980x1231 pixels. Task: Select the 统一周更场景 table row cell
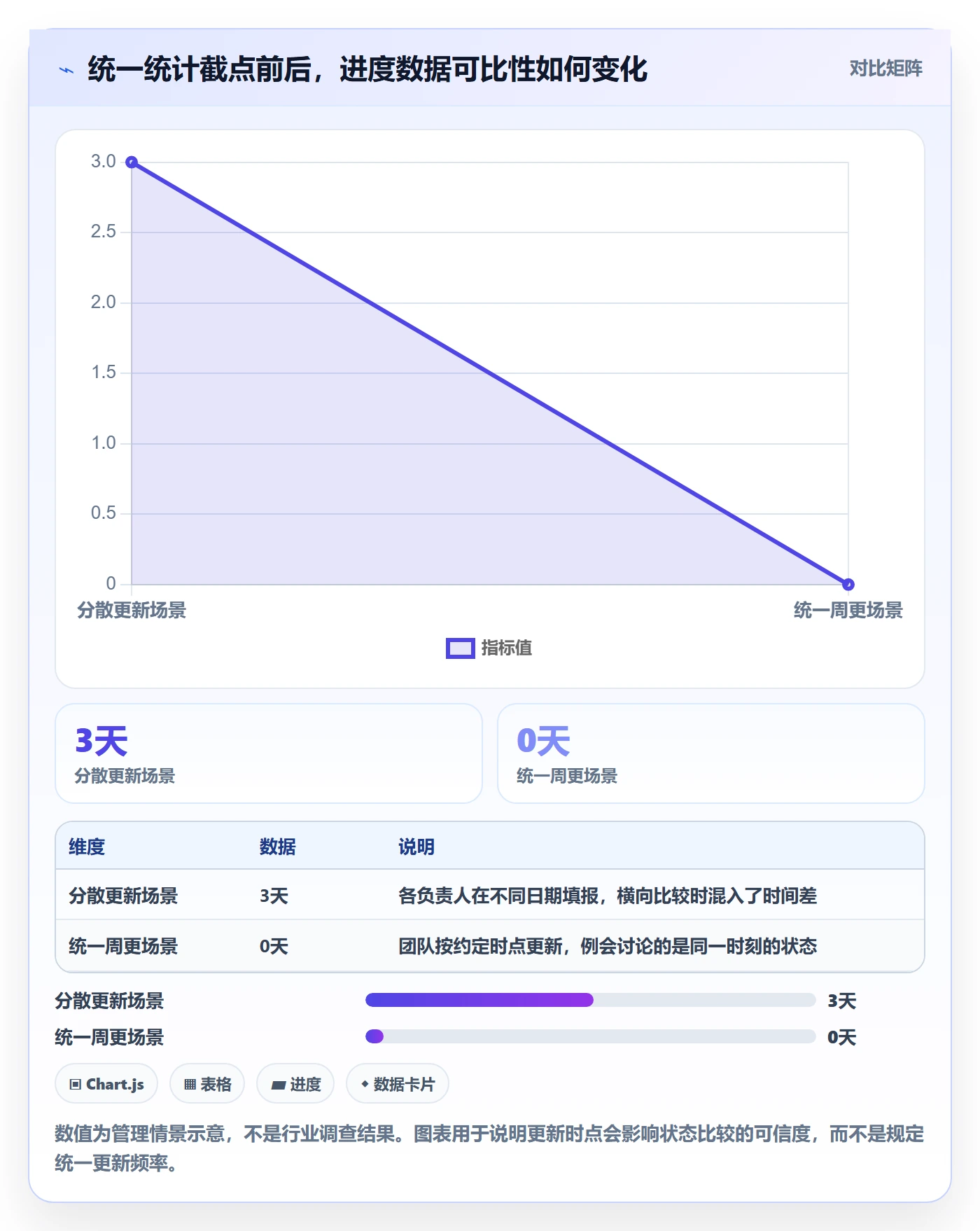pyautogui.click(x=123, y=946)
